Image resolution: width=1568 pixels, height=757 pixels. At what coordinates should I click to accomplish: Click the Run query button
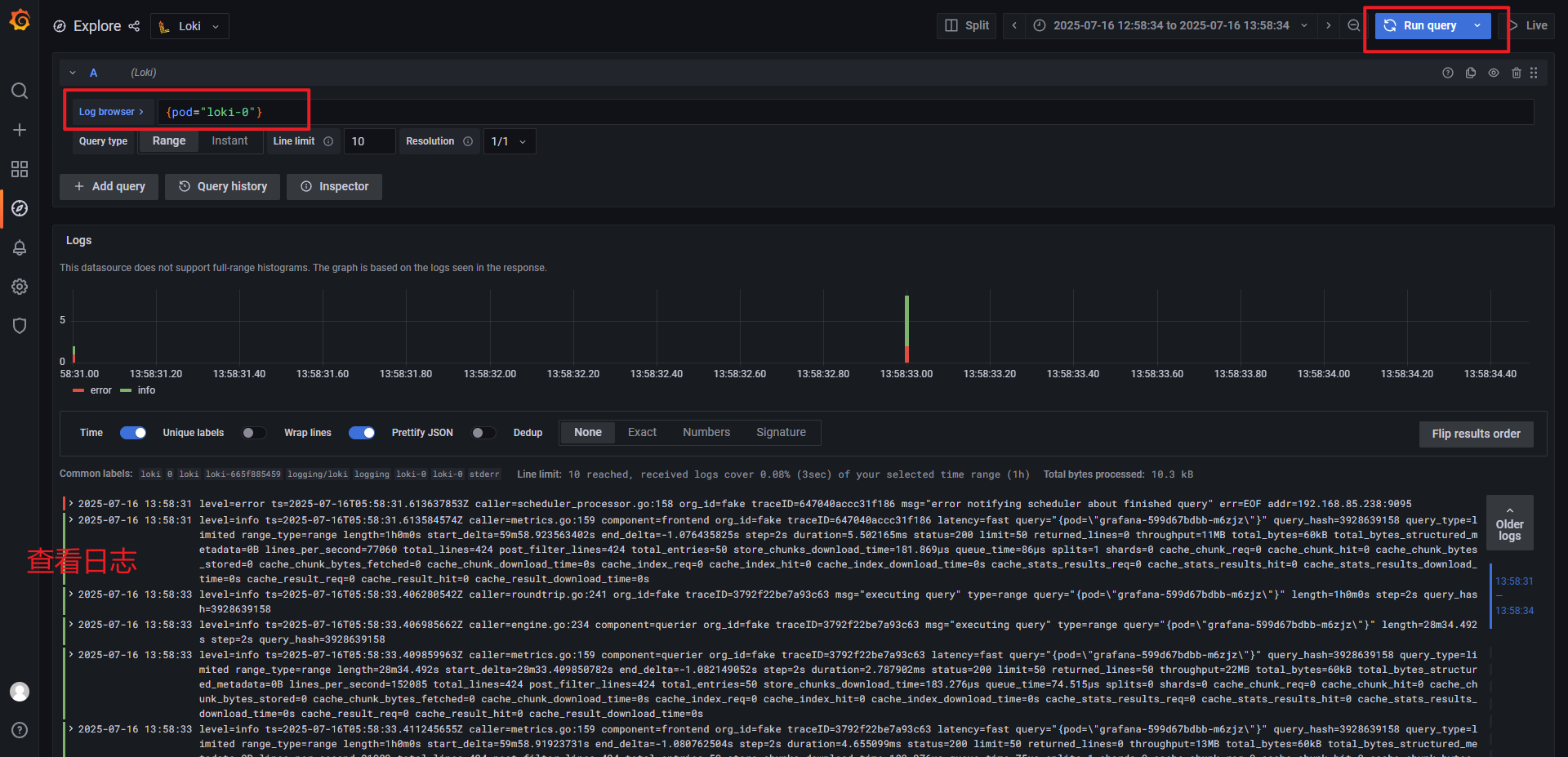(x=1421, y=25)
